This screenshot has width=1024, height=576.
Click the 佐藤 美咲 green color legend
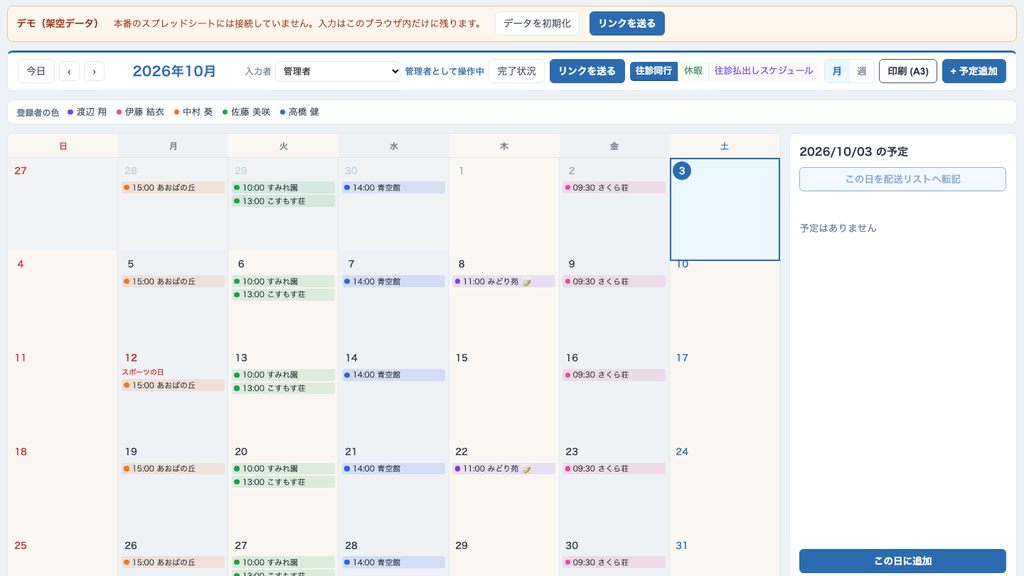pos(246,112)
